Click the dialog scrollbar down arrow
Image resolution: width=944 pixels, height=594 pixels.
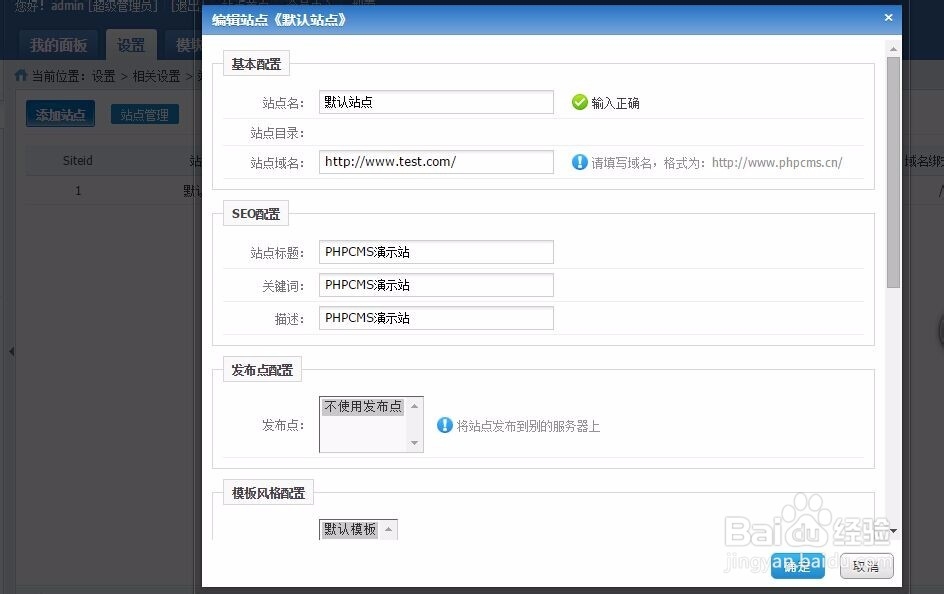click(893, 530)
